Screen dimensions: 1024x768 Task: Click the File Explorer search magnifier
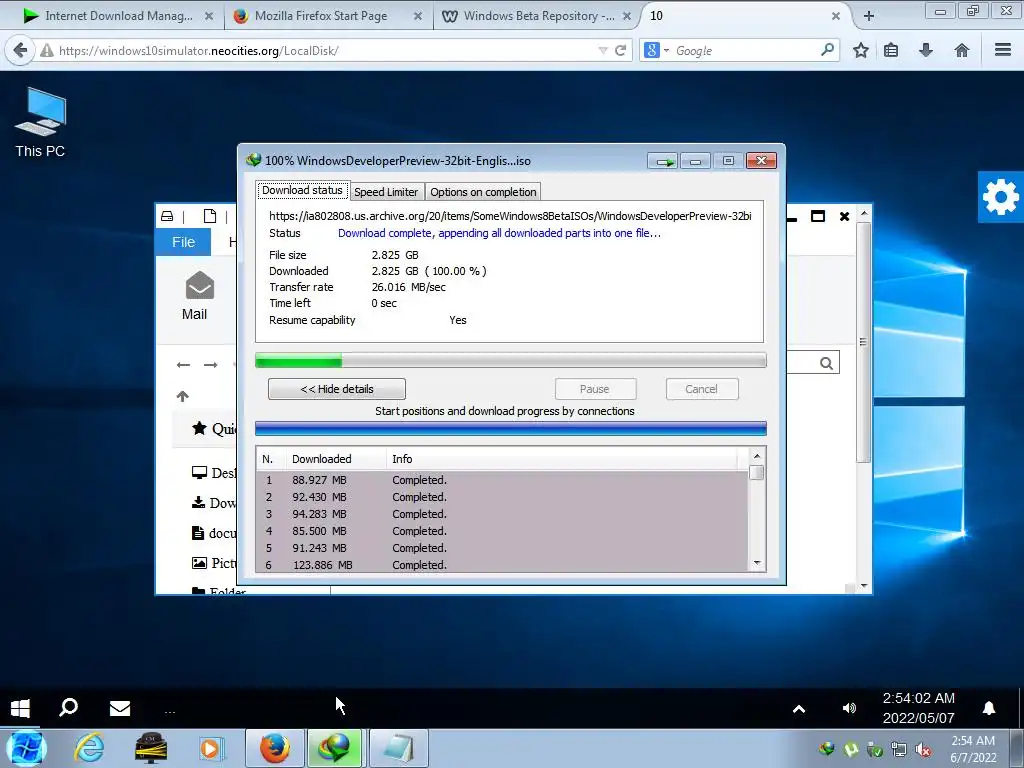(x=826, y=363)
